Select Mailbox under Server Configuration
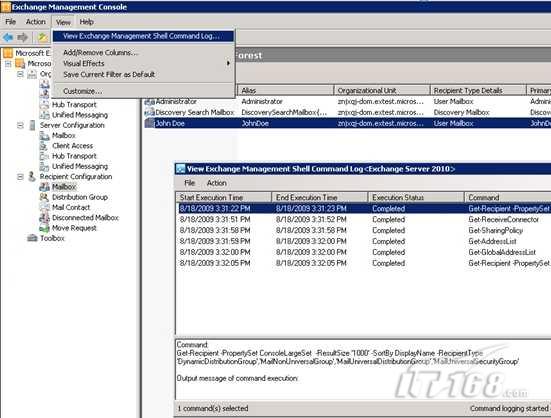The height and width of the screenshot is (418, 551). point(64,136)
